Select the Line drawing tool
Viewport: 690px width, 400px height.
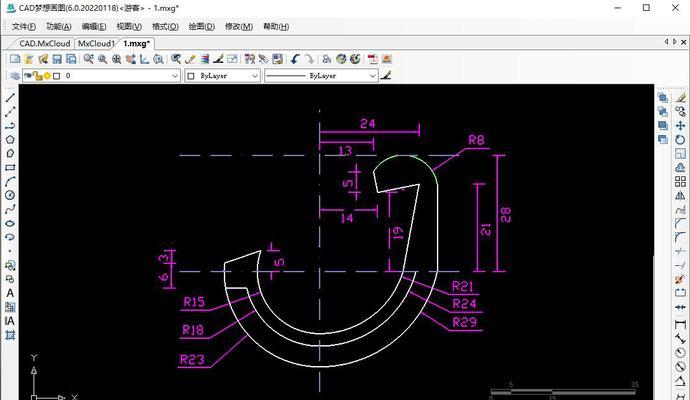(x=10, y=98)
